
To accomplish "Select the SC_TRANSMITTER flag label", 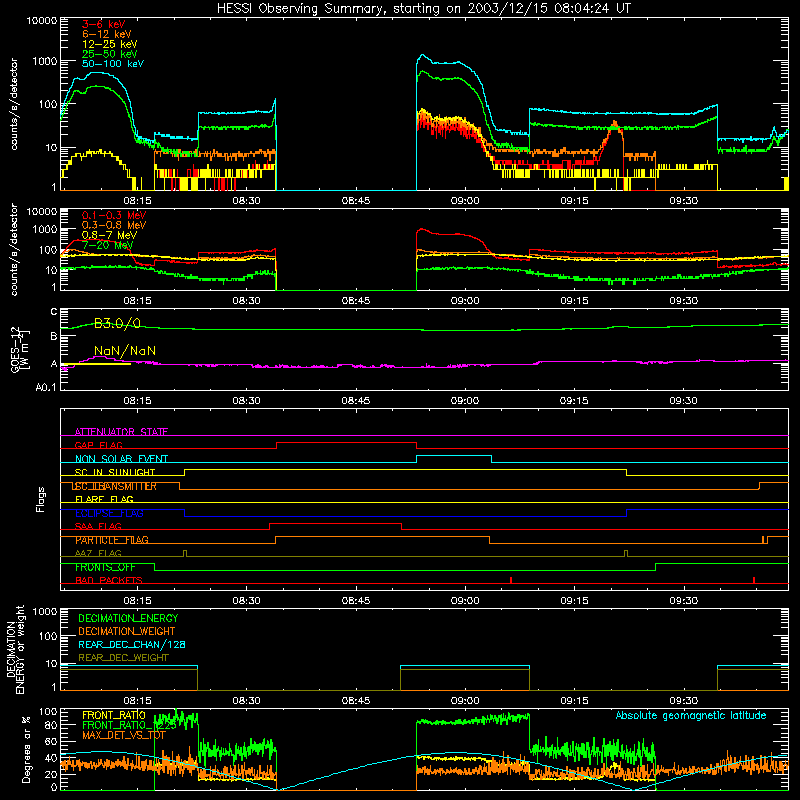I will (115, 486).
